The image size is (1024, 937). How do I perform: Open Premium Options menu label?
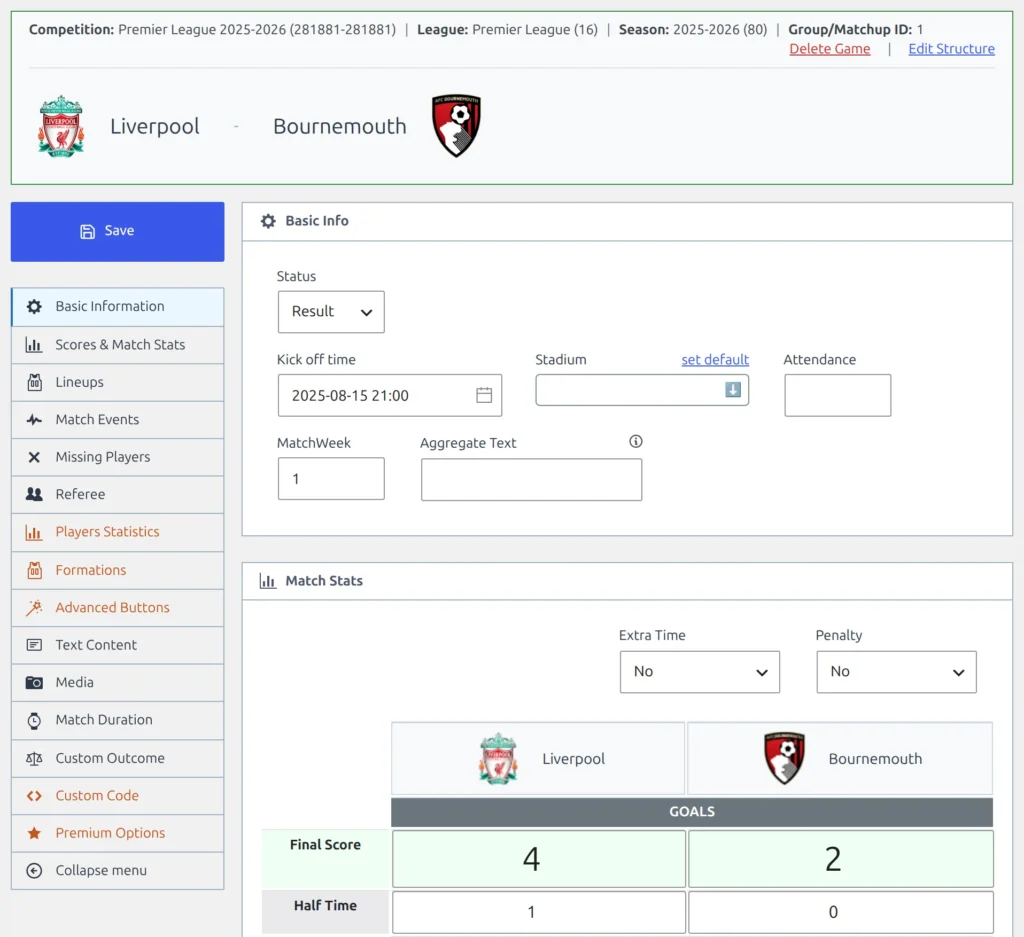click(110, 833)
